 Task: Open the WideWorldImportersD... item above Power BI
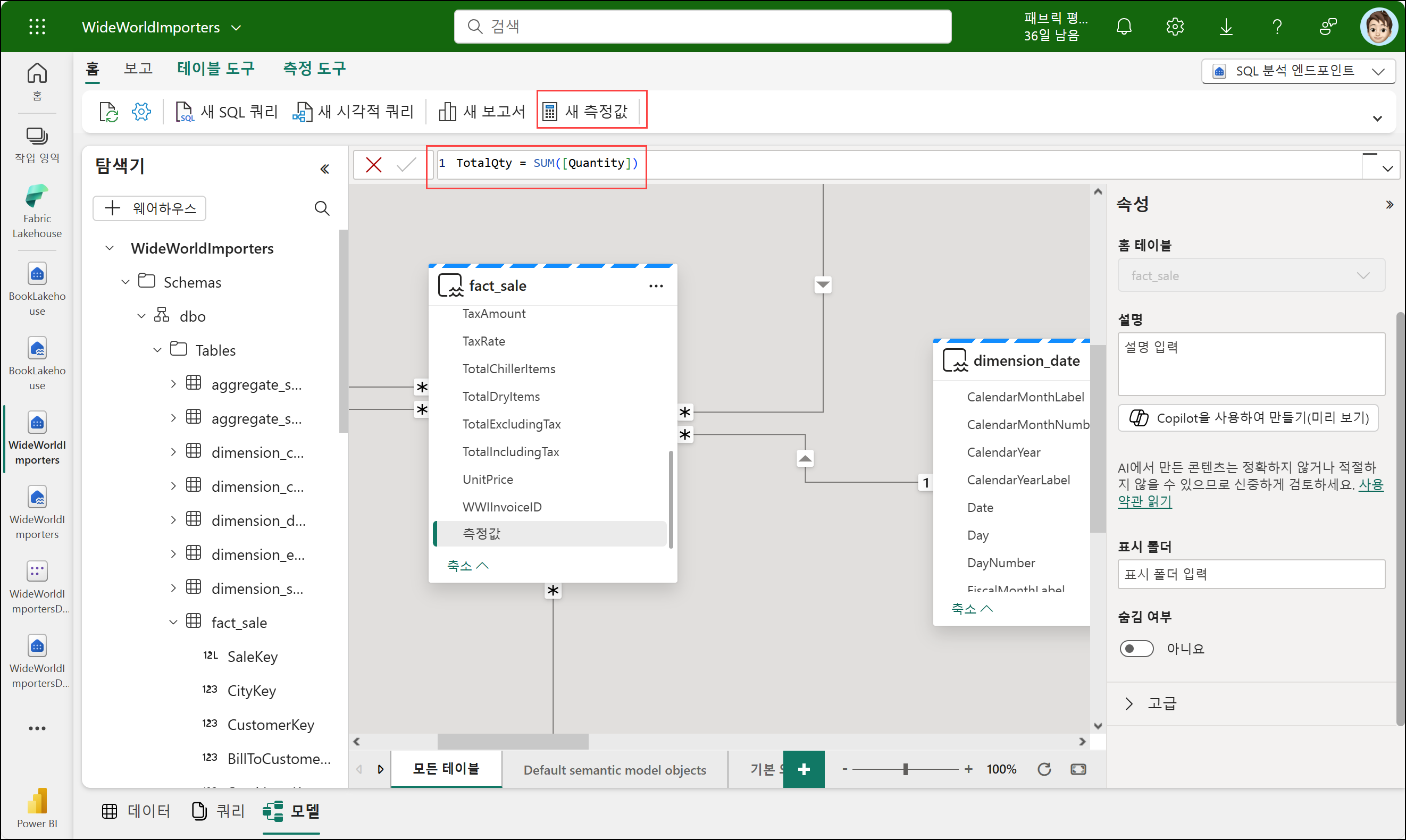(37, 660)
